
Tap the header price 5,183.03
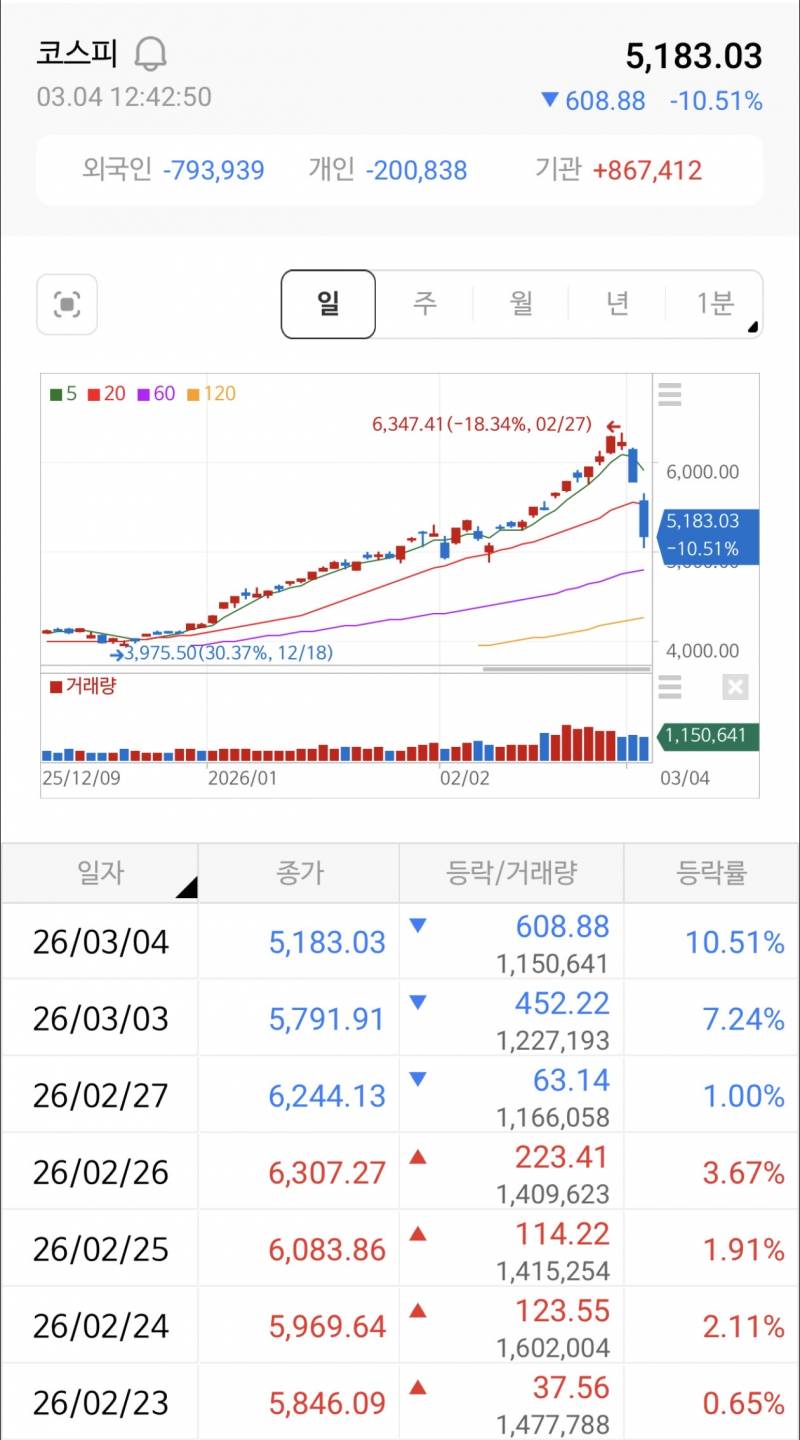694,56
